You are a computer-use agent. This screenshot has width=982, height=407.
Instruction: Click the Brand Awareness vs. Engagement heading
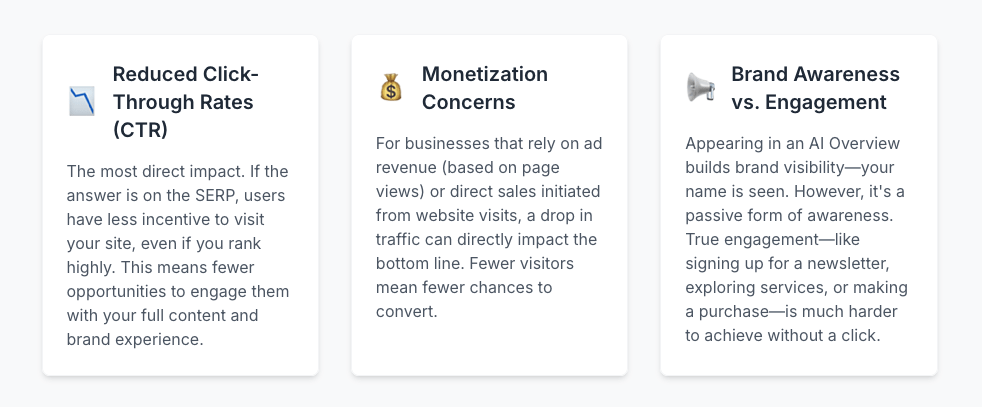tap(815, 88)
